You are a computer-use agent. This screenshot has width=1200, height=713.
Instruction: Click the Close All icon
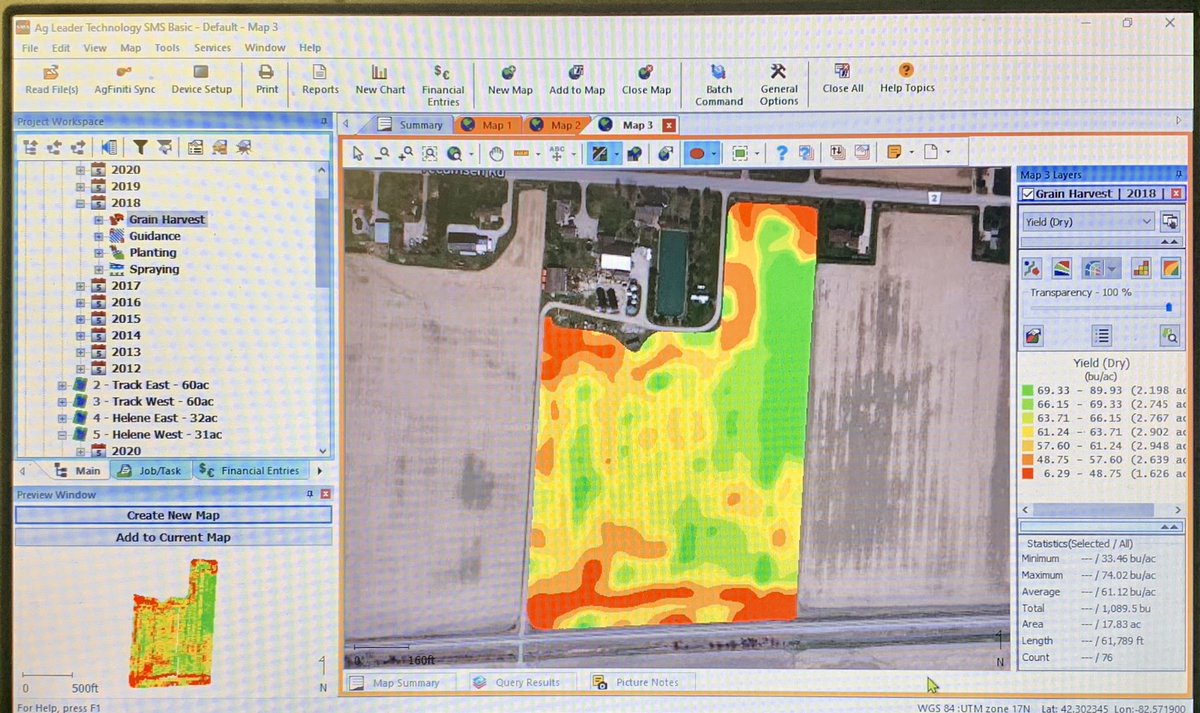[843, 80]
